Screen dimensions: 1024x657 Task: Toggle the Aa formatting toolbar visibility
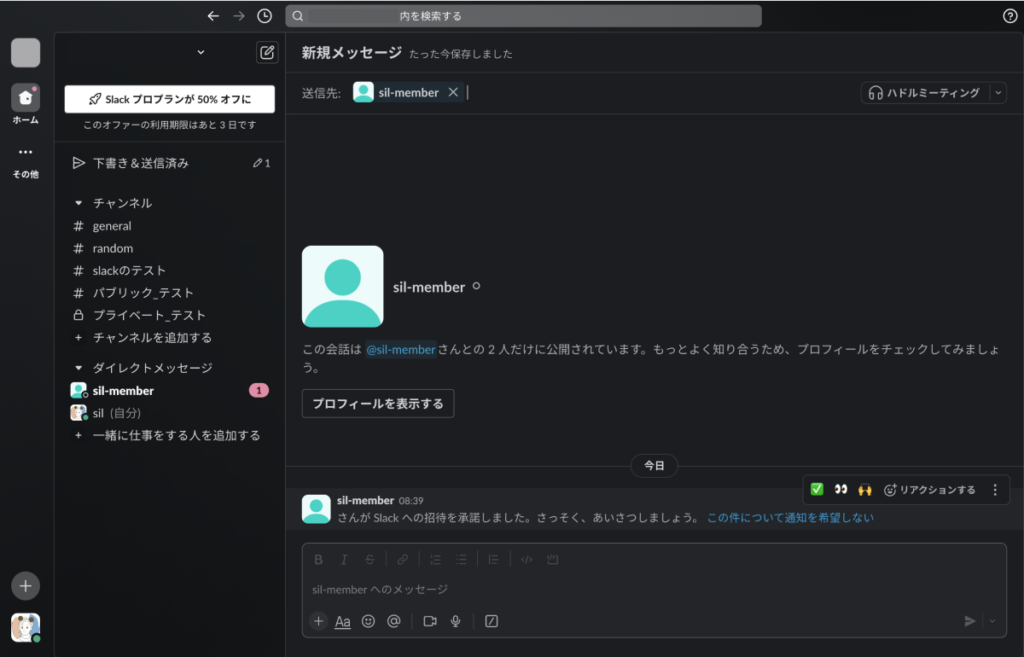[x=342, y=621]
